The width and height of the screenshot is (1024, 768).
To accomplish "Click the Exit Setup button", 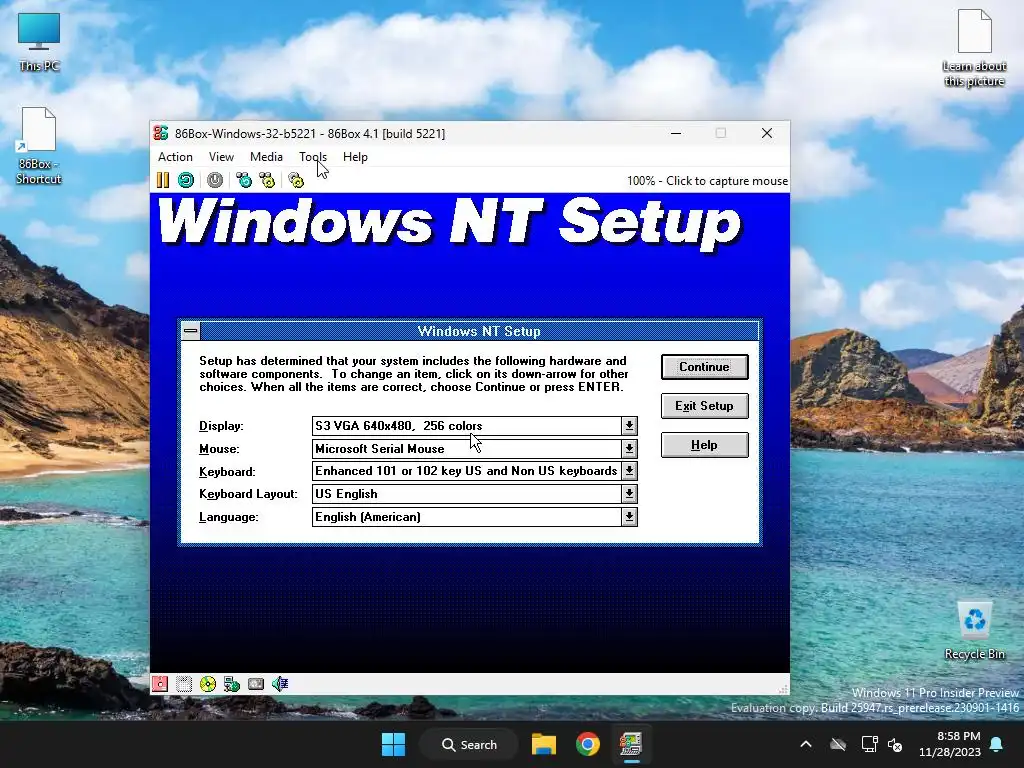I will (x=705, y=406).
